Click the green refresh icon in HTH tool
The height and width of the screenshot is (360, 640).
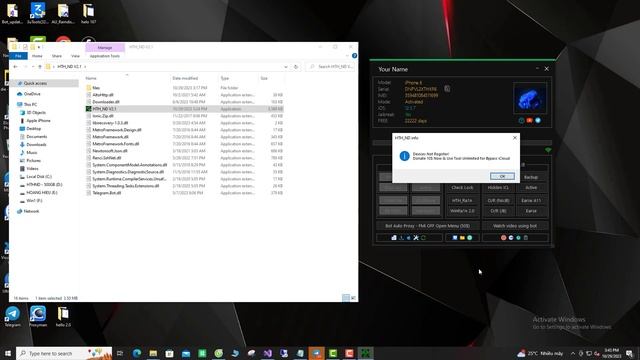[424, 238]
